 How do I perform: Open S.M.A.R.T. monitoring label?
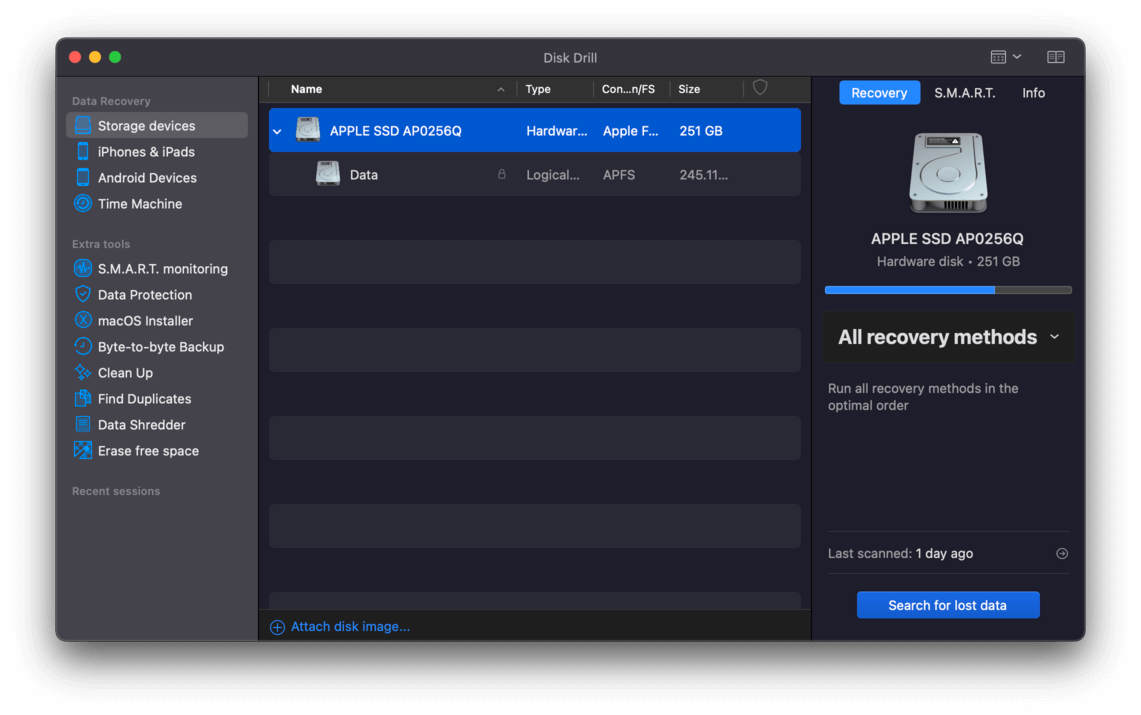(163, 268)
